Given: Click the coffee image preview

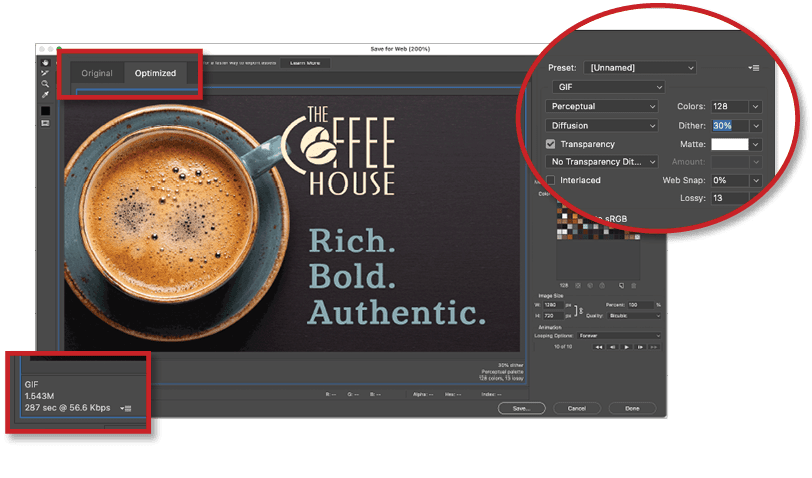Looking at the screenshot, I should tap(292, 223).
